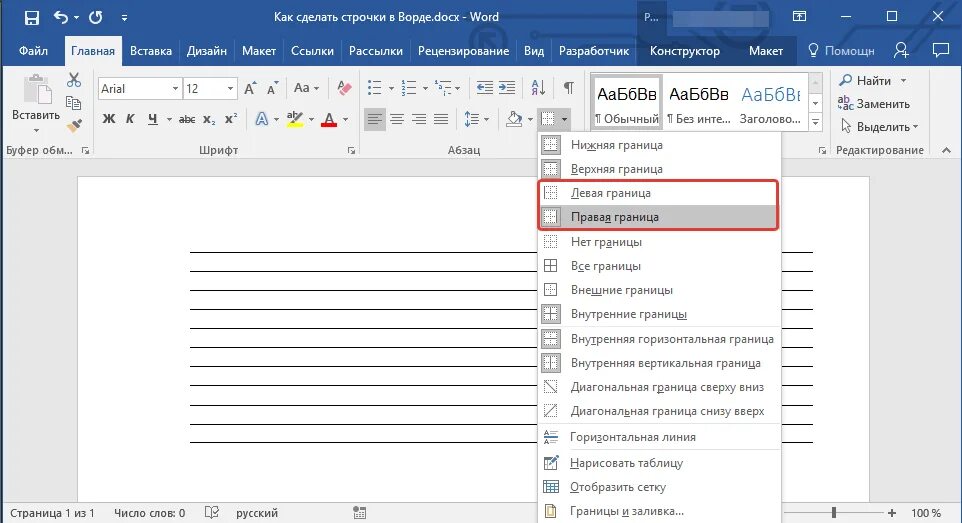
Task: Click the русский language indicator
Action: 257,513
